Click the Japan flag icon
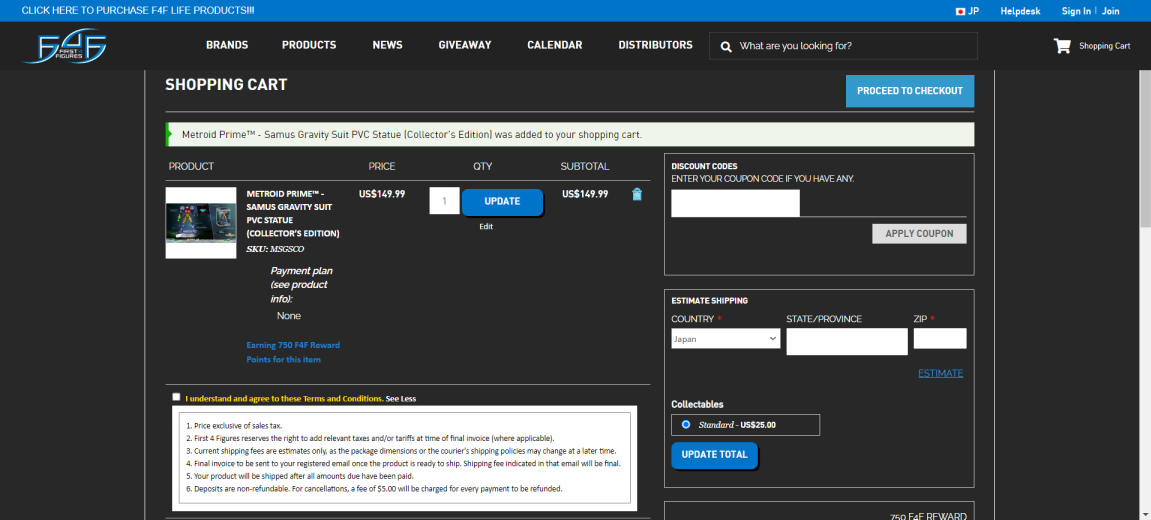The height and width of the screenshot is (520, 1151). (960, 11)
